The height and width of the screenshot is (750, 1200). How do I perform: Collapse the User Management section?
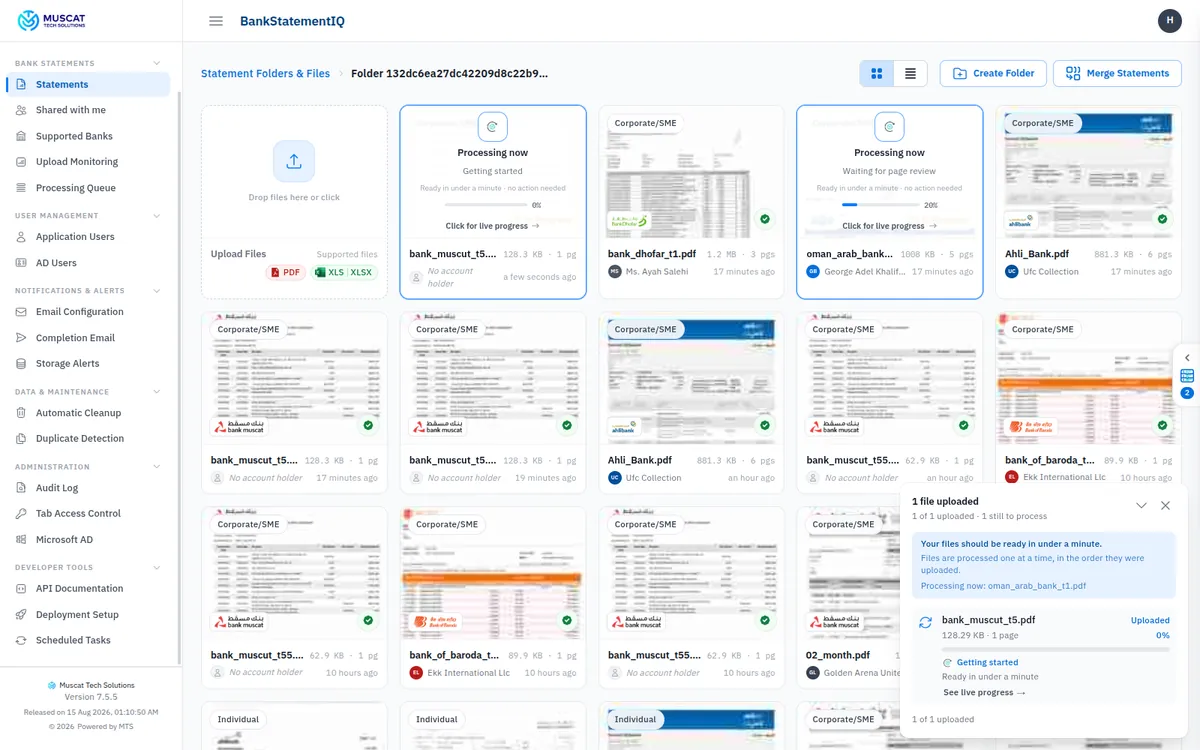click(x=157, y=215)
